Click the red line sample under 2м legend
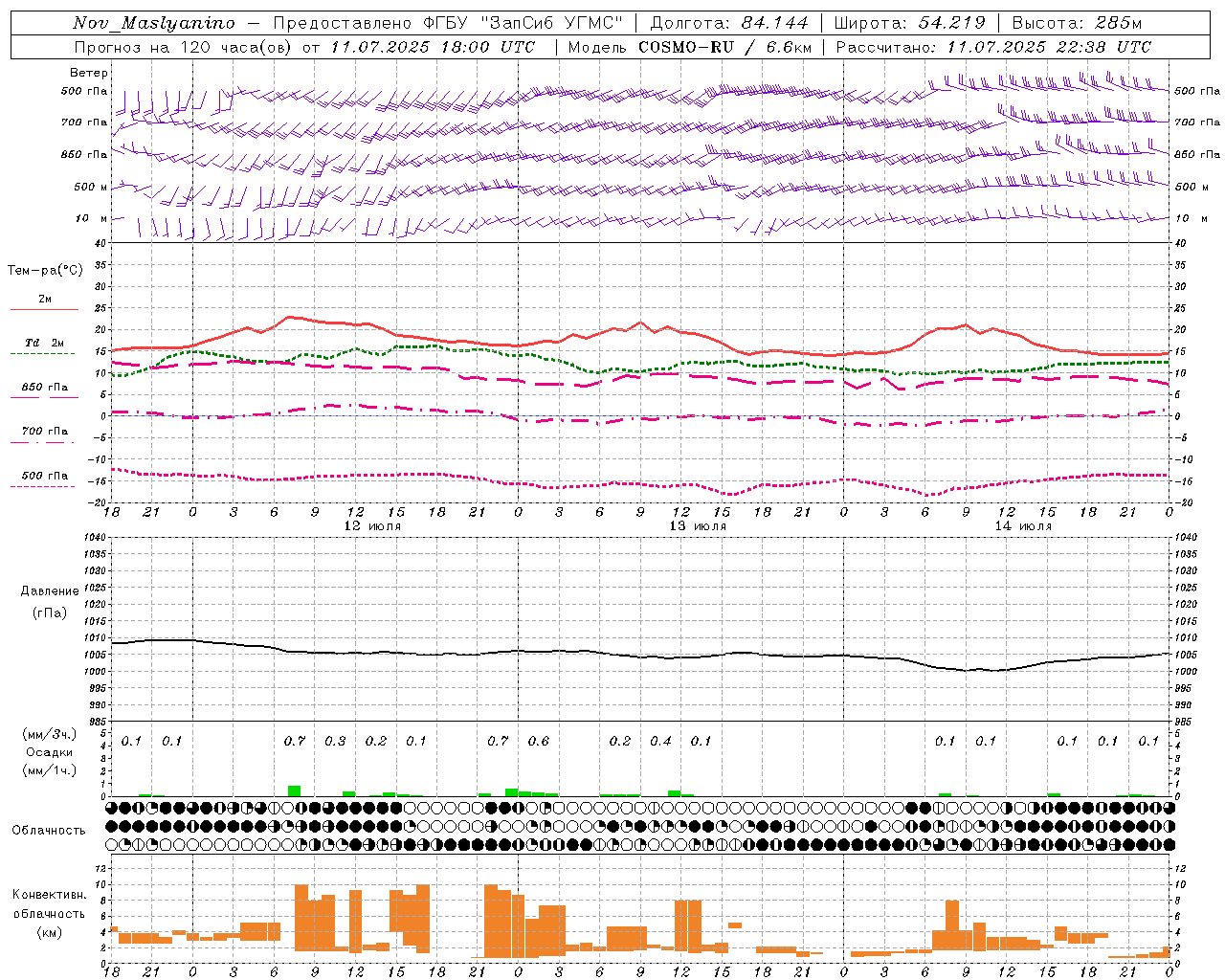This screenshot has height=980, width=1225. (44, 310)
